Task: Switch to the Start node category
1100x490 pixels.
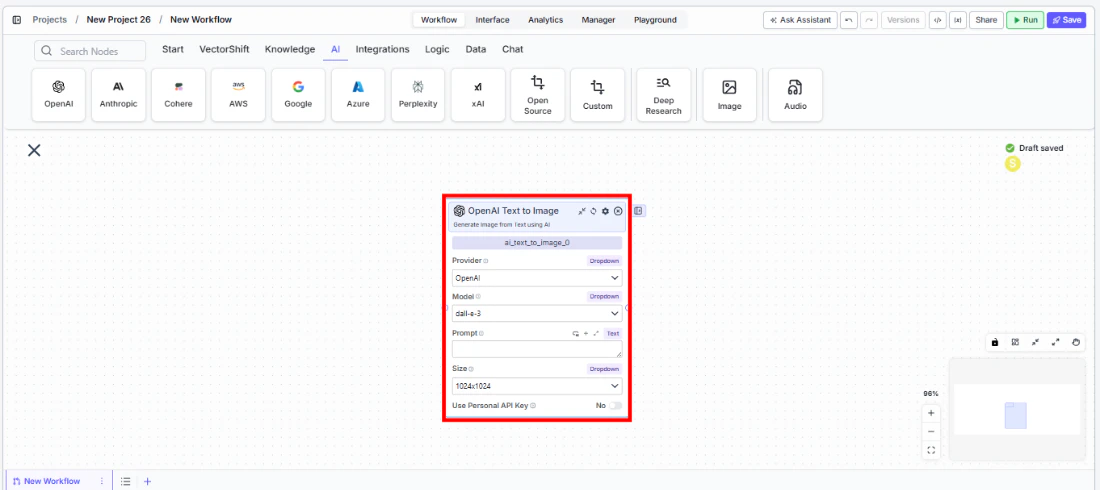Action: pos(173,49)
